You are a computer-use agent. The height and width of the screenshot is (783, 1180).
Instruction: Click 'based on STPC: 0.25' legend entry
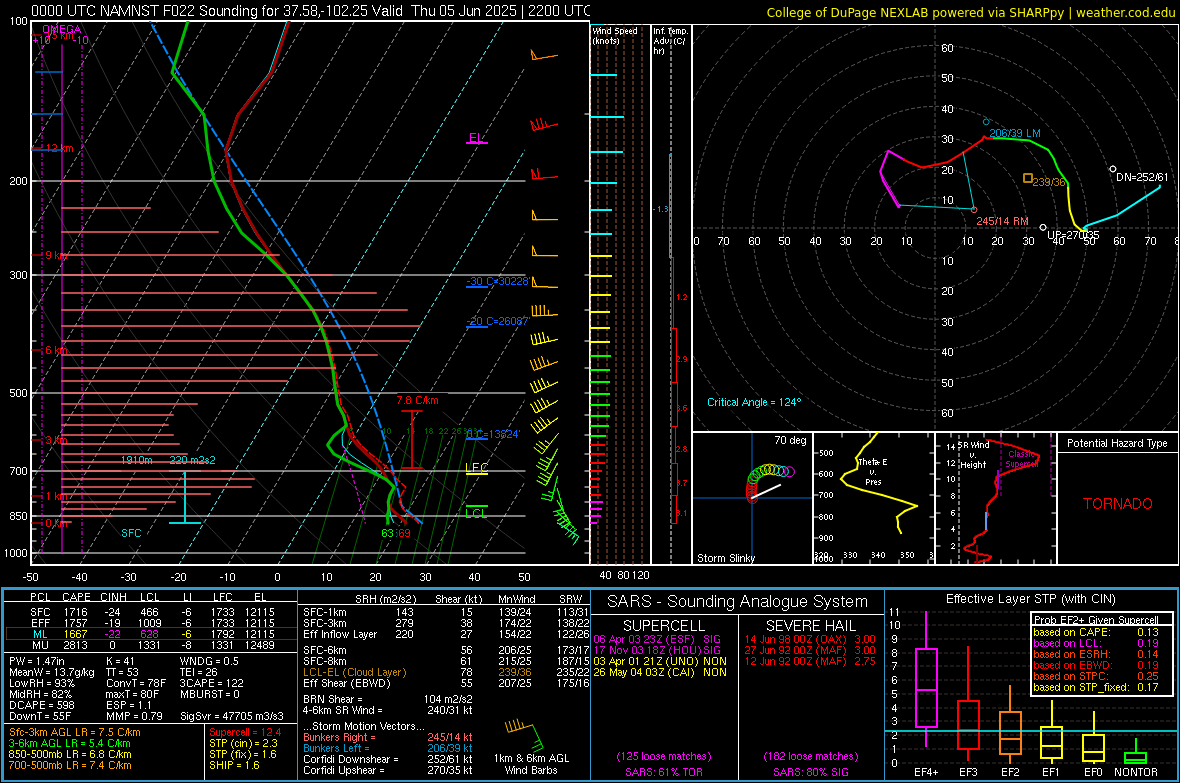1096,676
